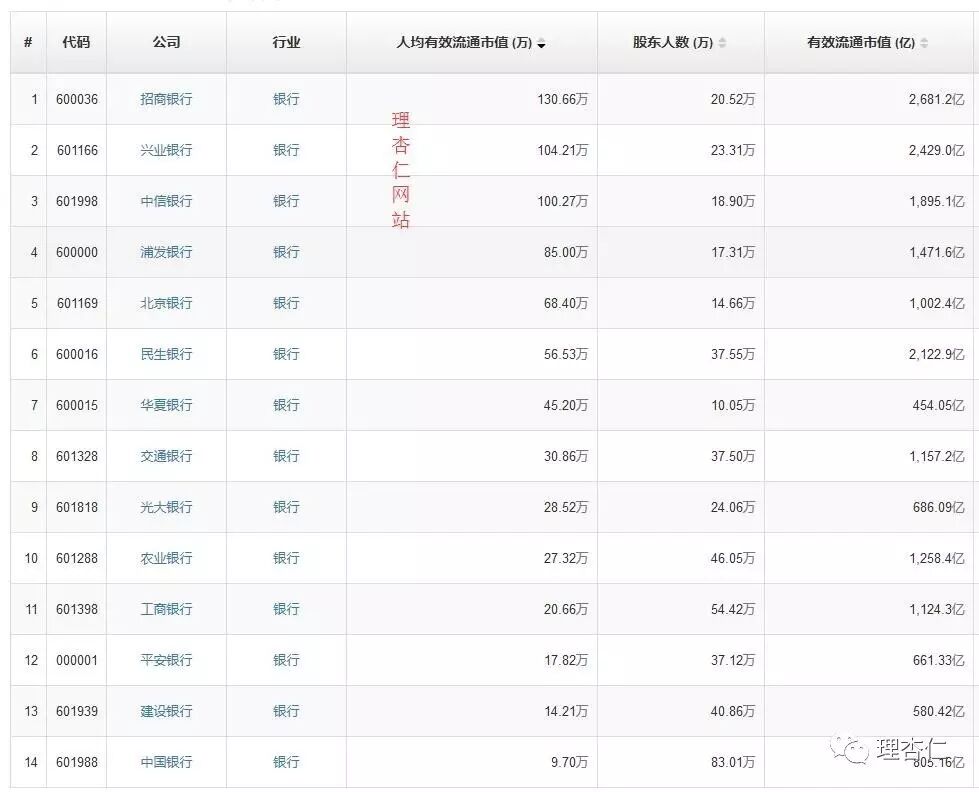Click market value 454.05亿

click(938, 405)
